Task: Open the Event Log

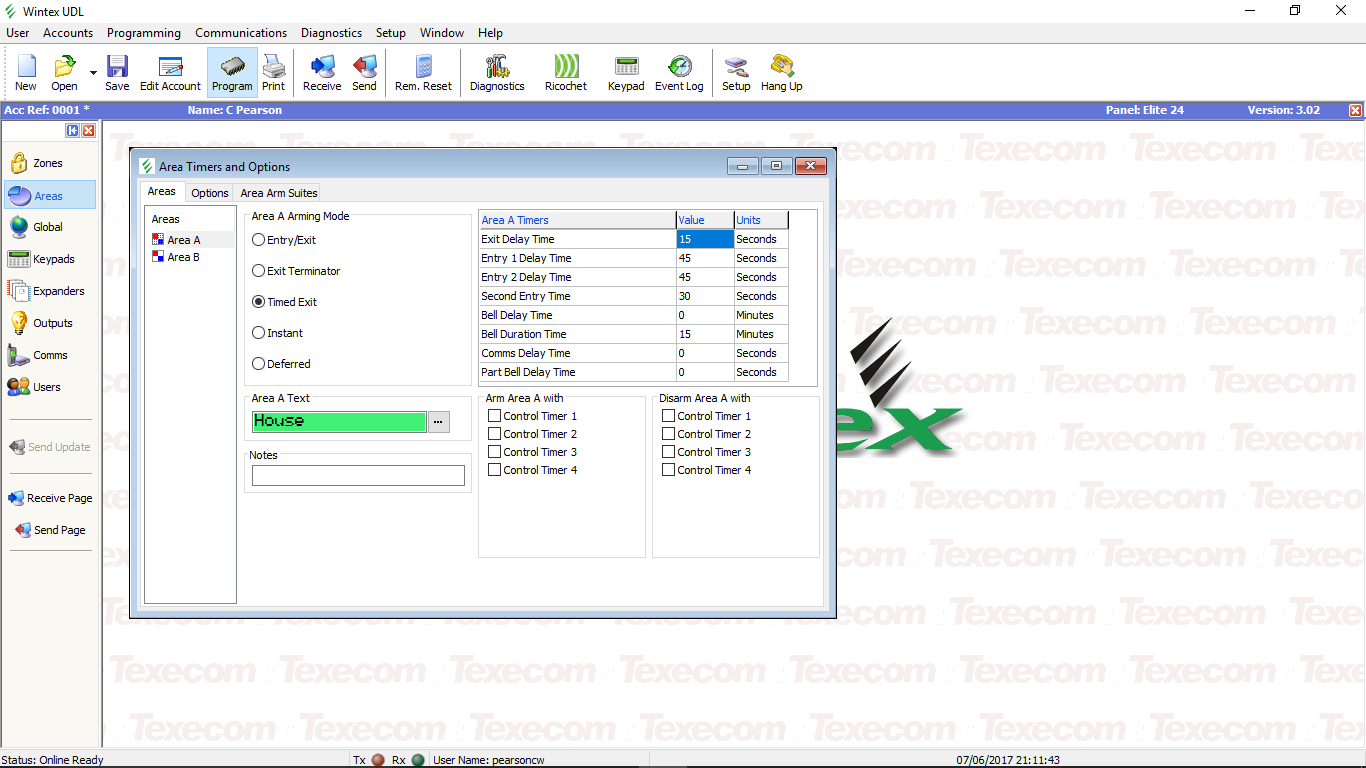Action: (x=679, y=73)
